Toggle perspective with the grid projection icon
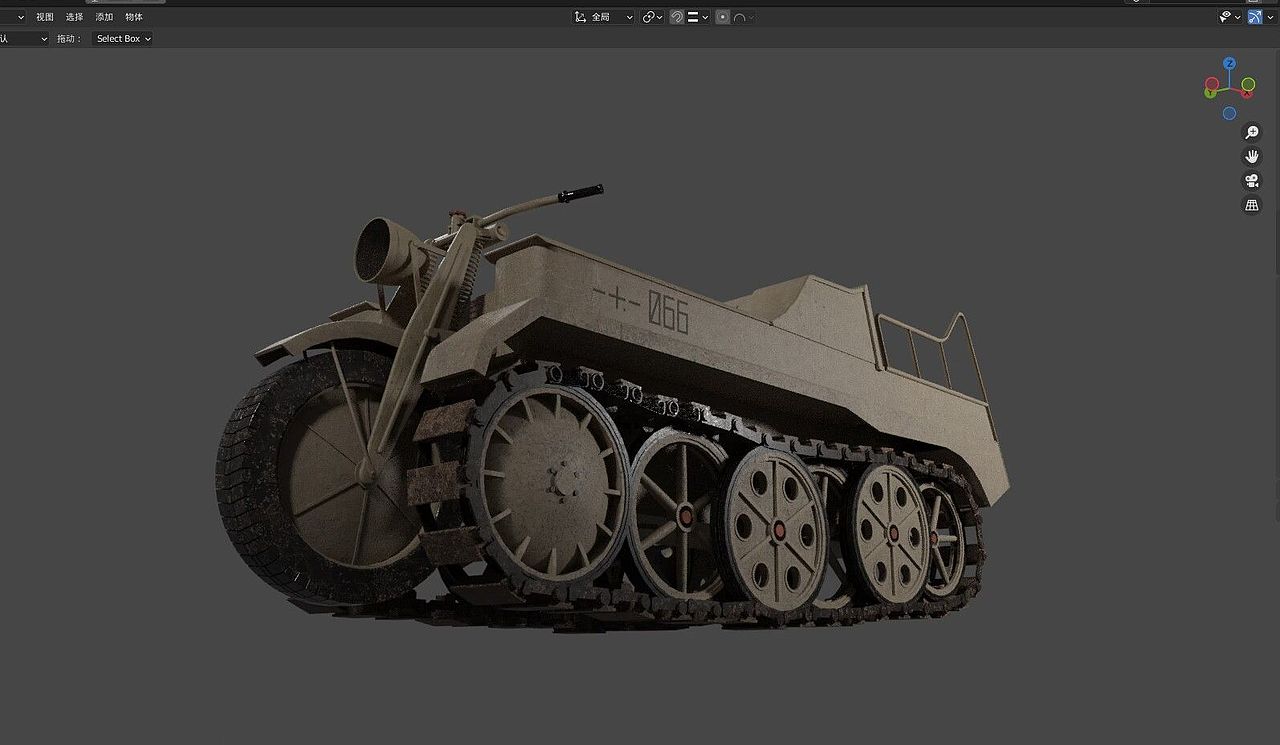The height and width of the screenshot is (745, 1280). (x=1251, y=205)
